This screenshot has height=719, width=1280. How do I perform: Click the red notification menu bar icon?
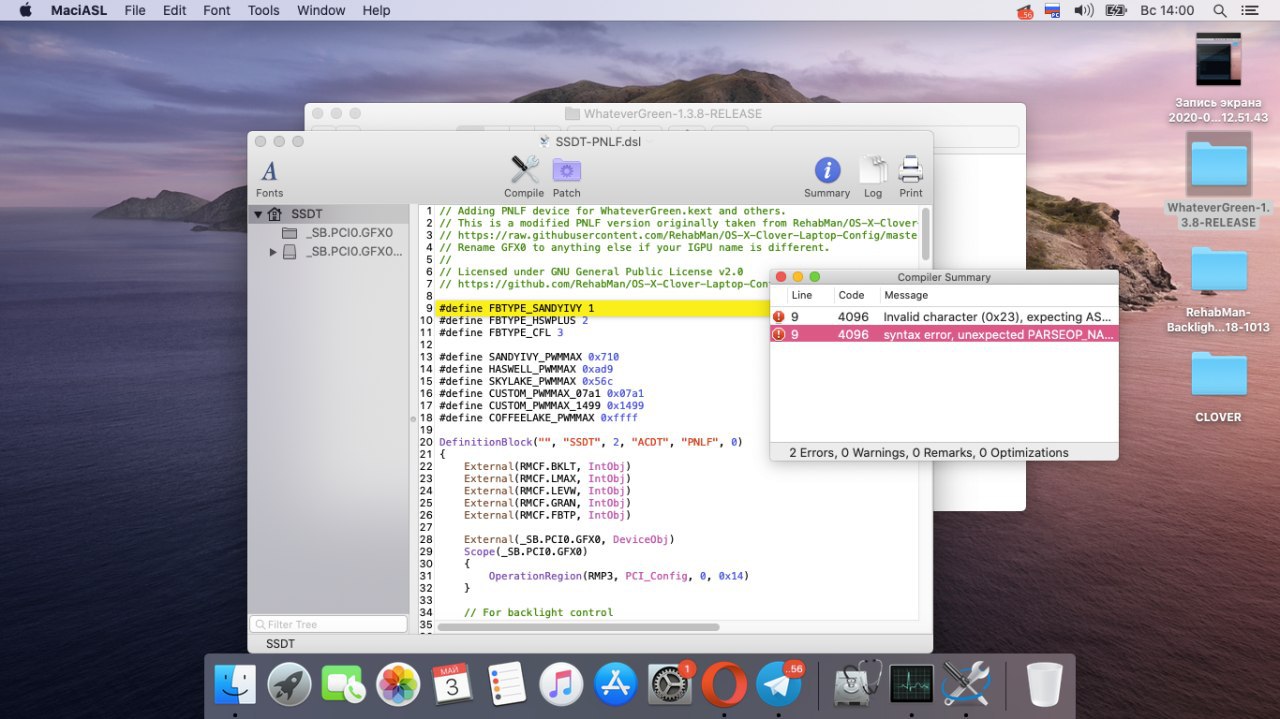pos(1025,11)
